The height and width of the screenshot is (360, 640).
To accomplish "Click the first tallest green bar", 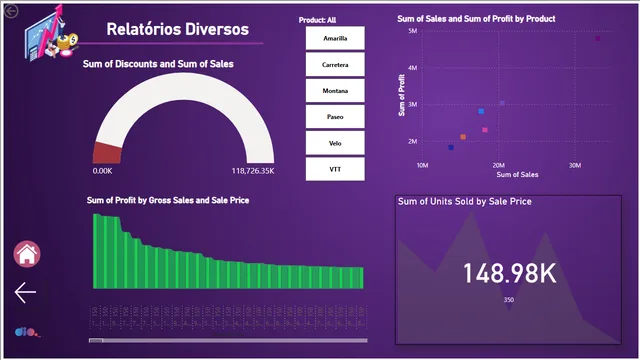I will [96, 251].
